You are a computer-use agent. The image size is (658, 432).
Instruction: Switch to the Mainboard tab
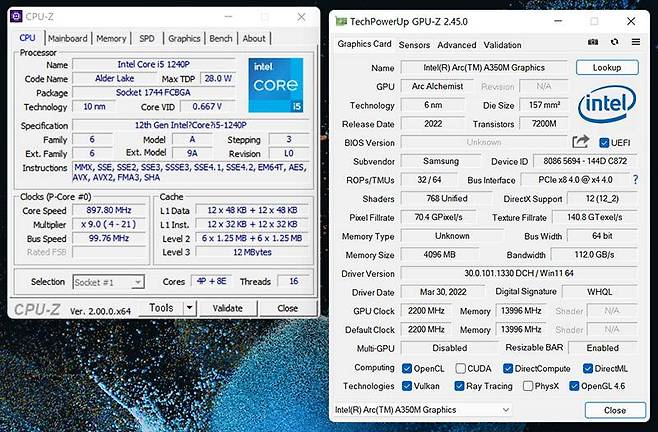[68, 38]
